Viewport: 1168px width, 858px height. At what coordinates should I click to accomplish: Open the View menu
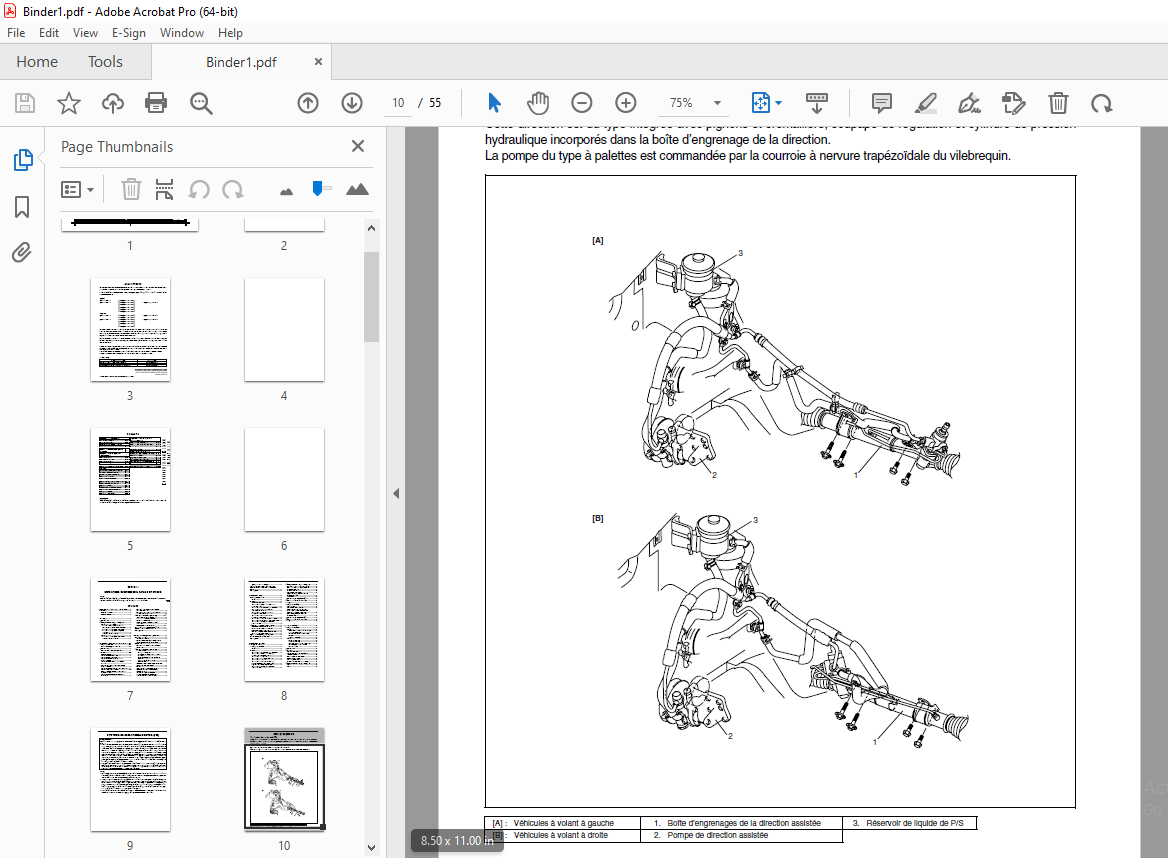85,33
